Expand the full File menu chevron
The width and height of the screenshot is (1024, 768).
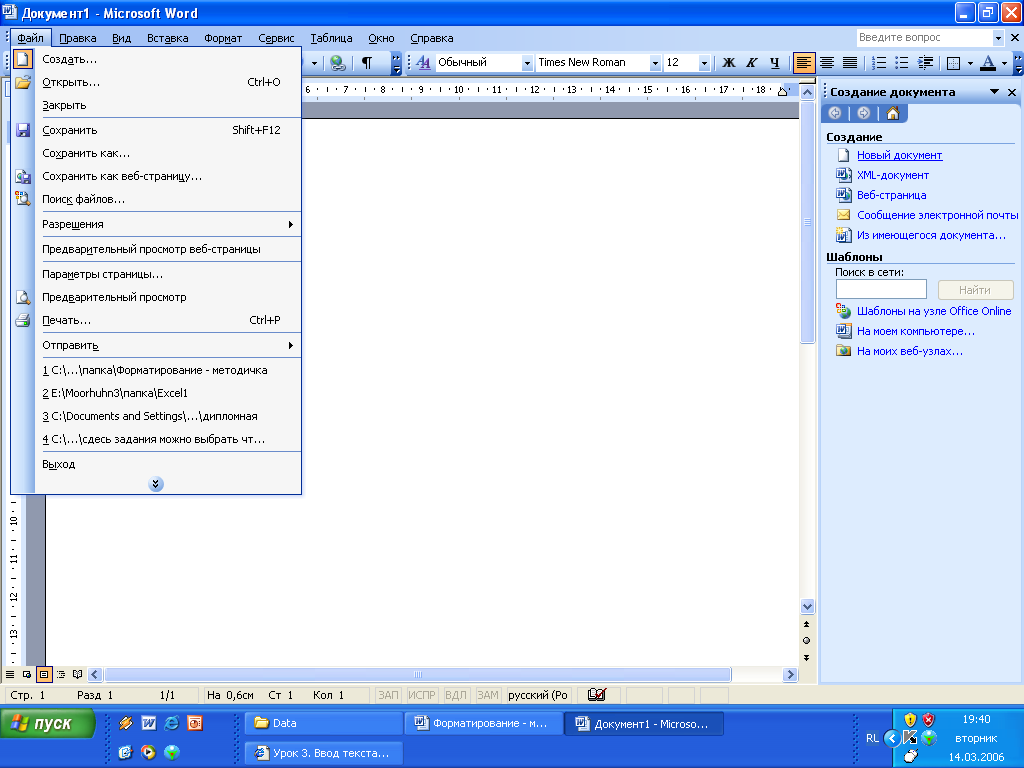pyautogui.click(x=155, y=484)
